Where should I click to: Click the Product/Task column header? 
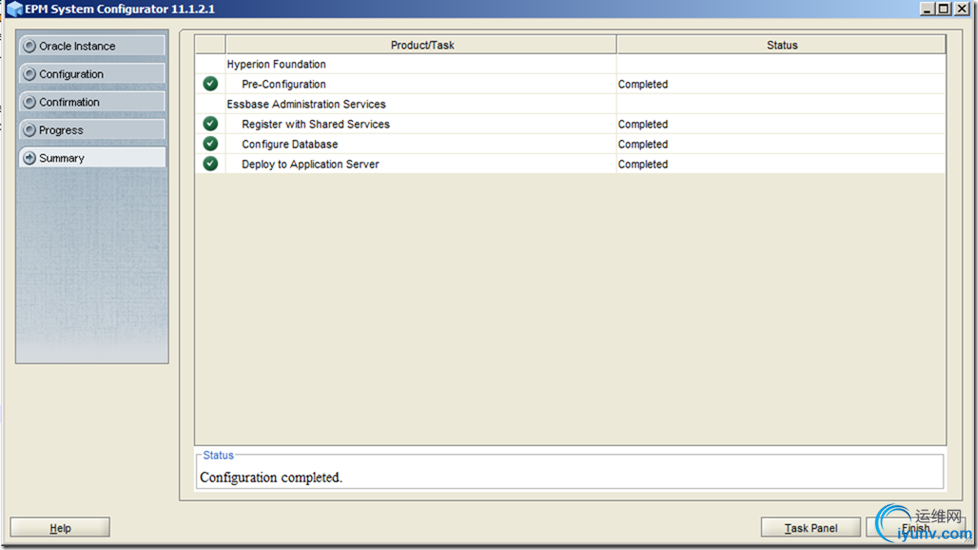[x=422, y=45]
